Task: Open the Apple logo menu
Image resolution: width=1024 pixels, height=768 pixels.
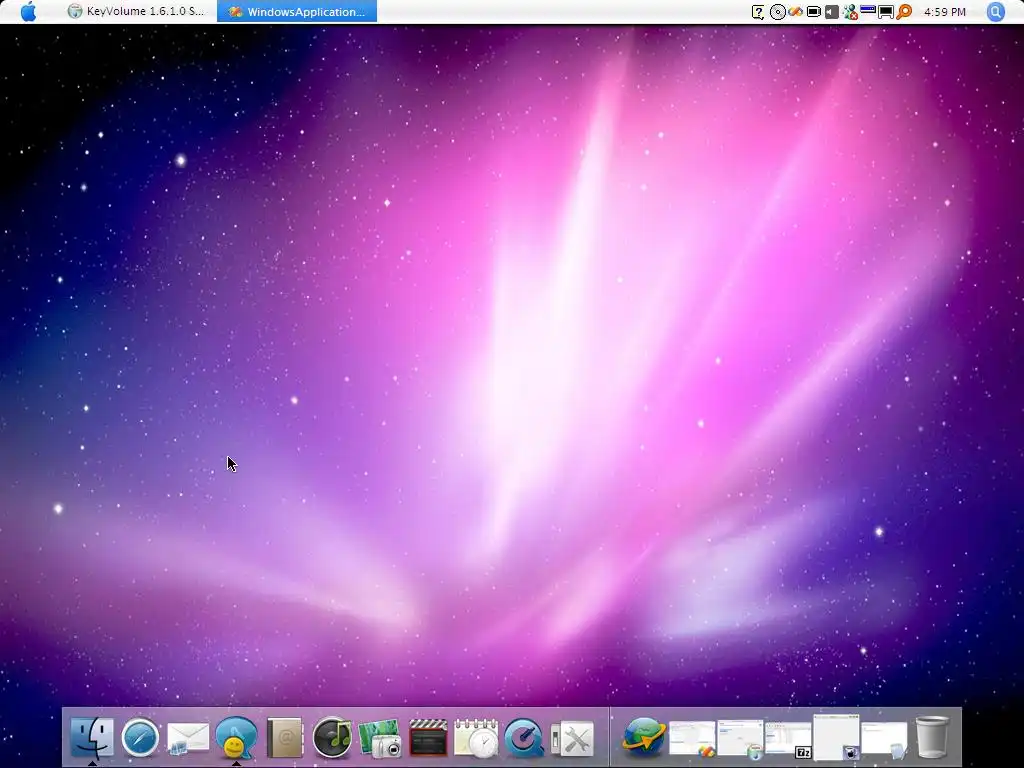Action: tap(28, 12)
